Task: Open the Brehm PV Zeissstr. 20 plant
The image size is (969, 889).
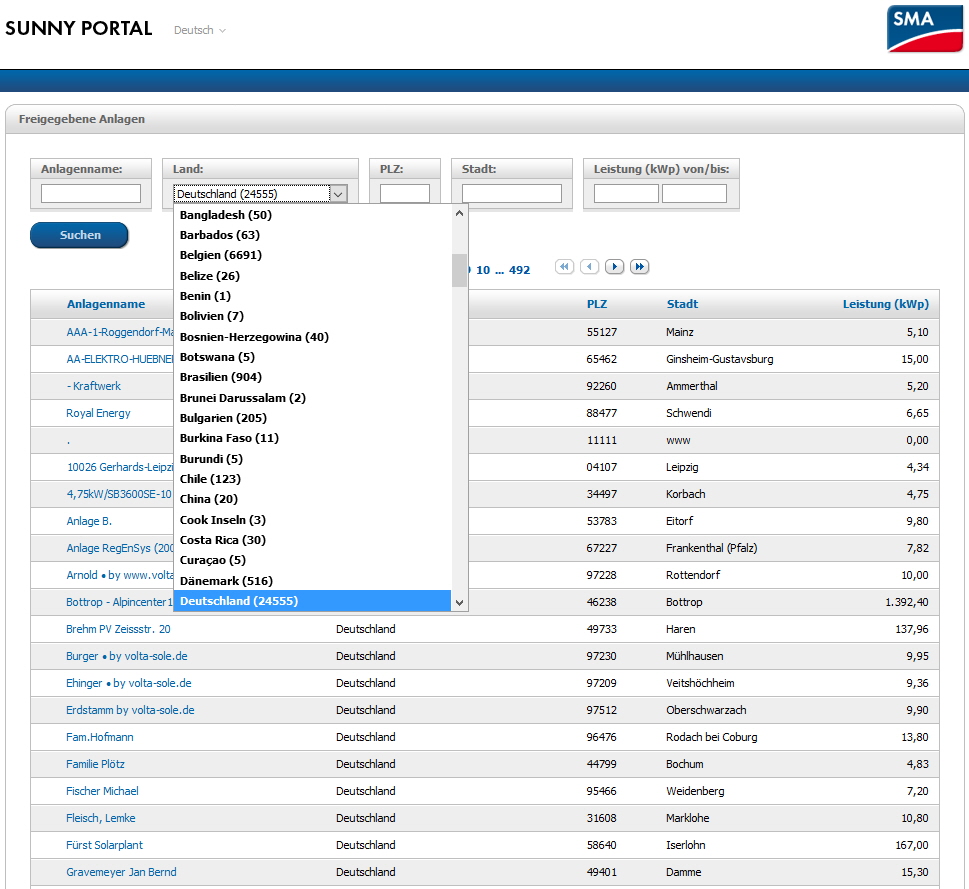Action: (118, 629)
